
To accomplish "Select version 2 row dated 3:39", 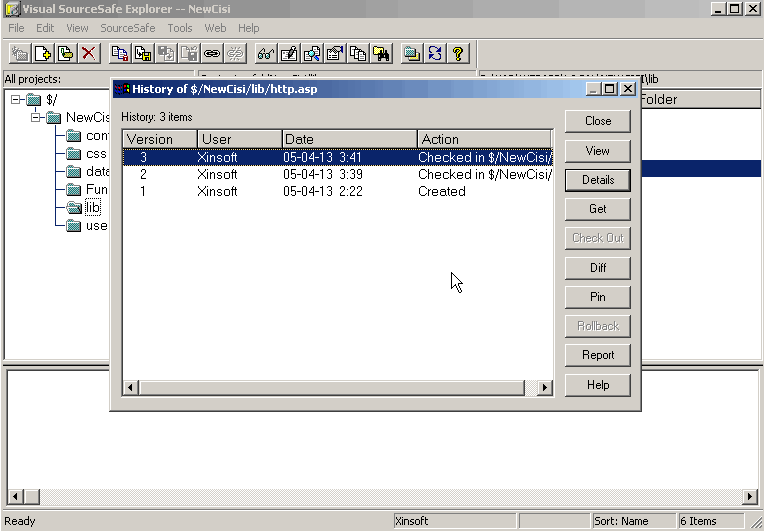I will click(338, 174).
